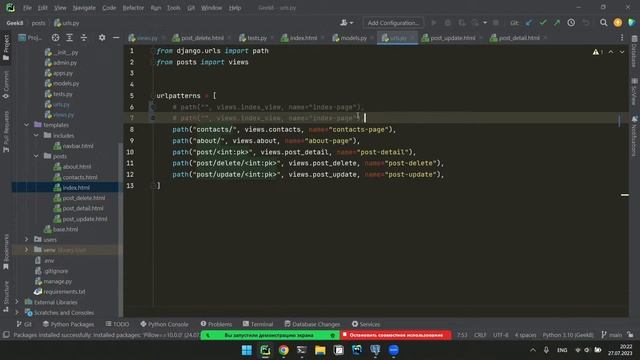Expand Scratches and Consoles node

tap(17, 312)
